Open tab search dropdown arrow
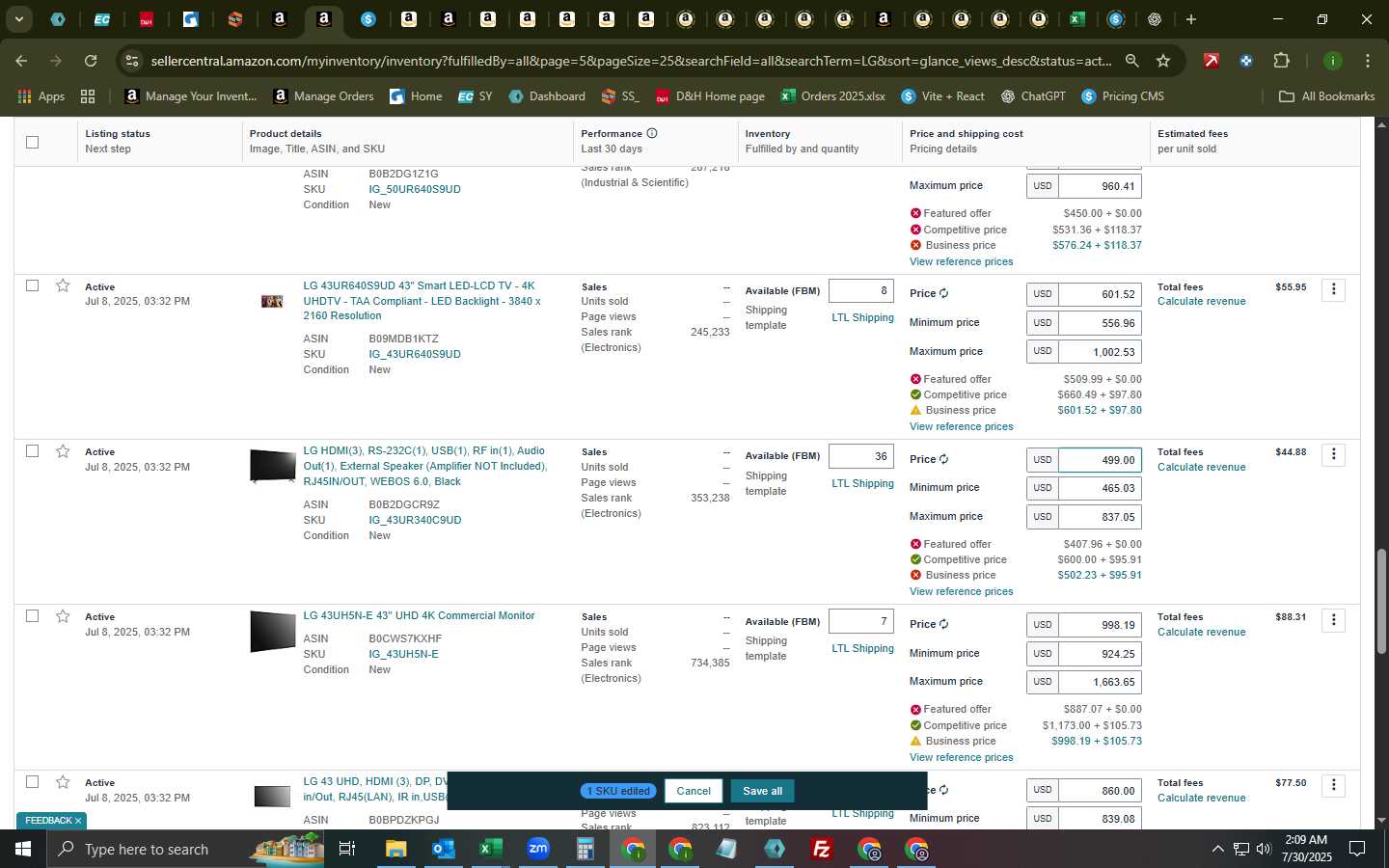This screenshot has height=868, width=1389. click(x=18, y=19)
